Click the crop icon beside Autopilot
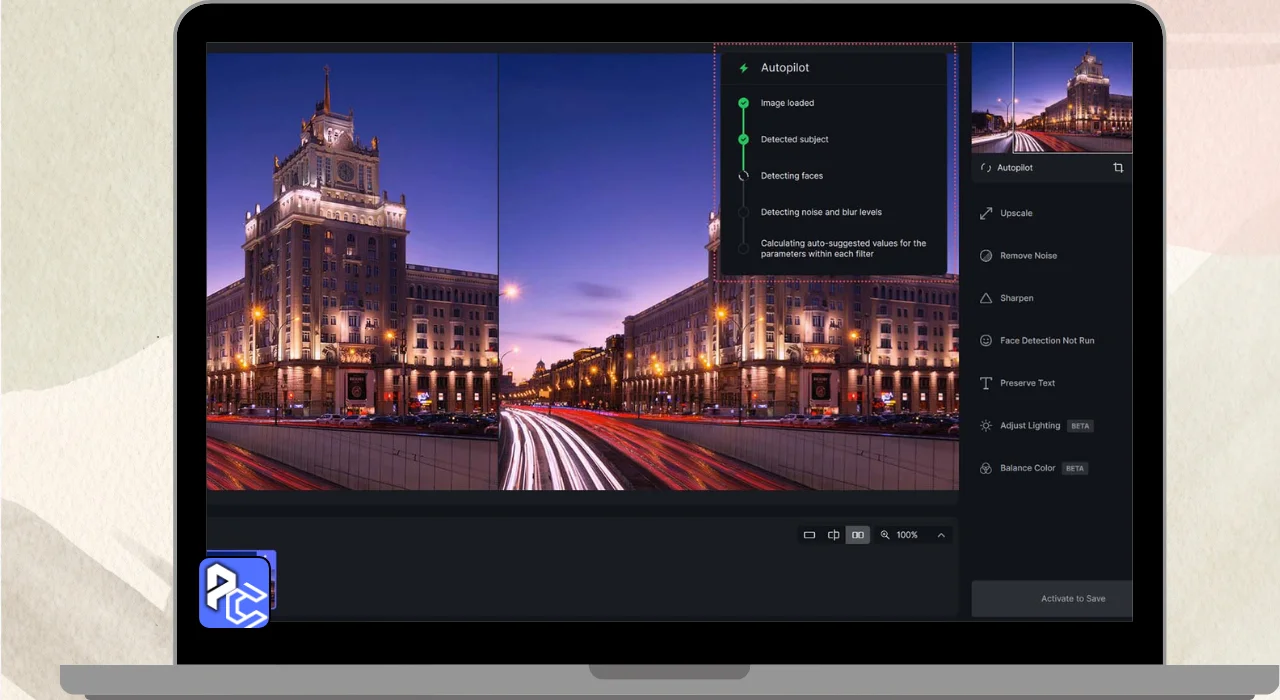 pos(1118,168)
